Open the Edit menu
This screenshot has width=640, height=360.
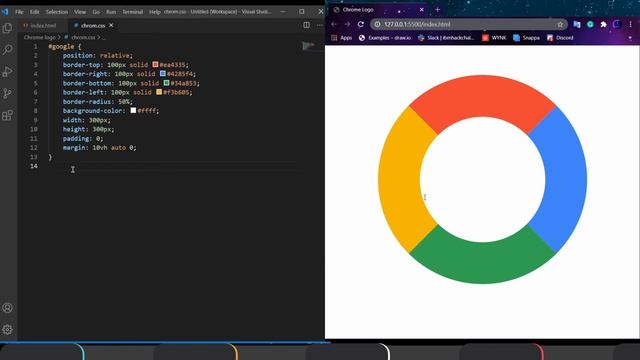click(x=35, y=12)
